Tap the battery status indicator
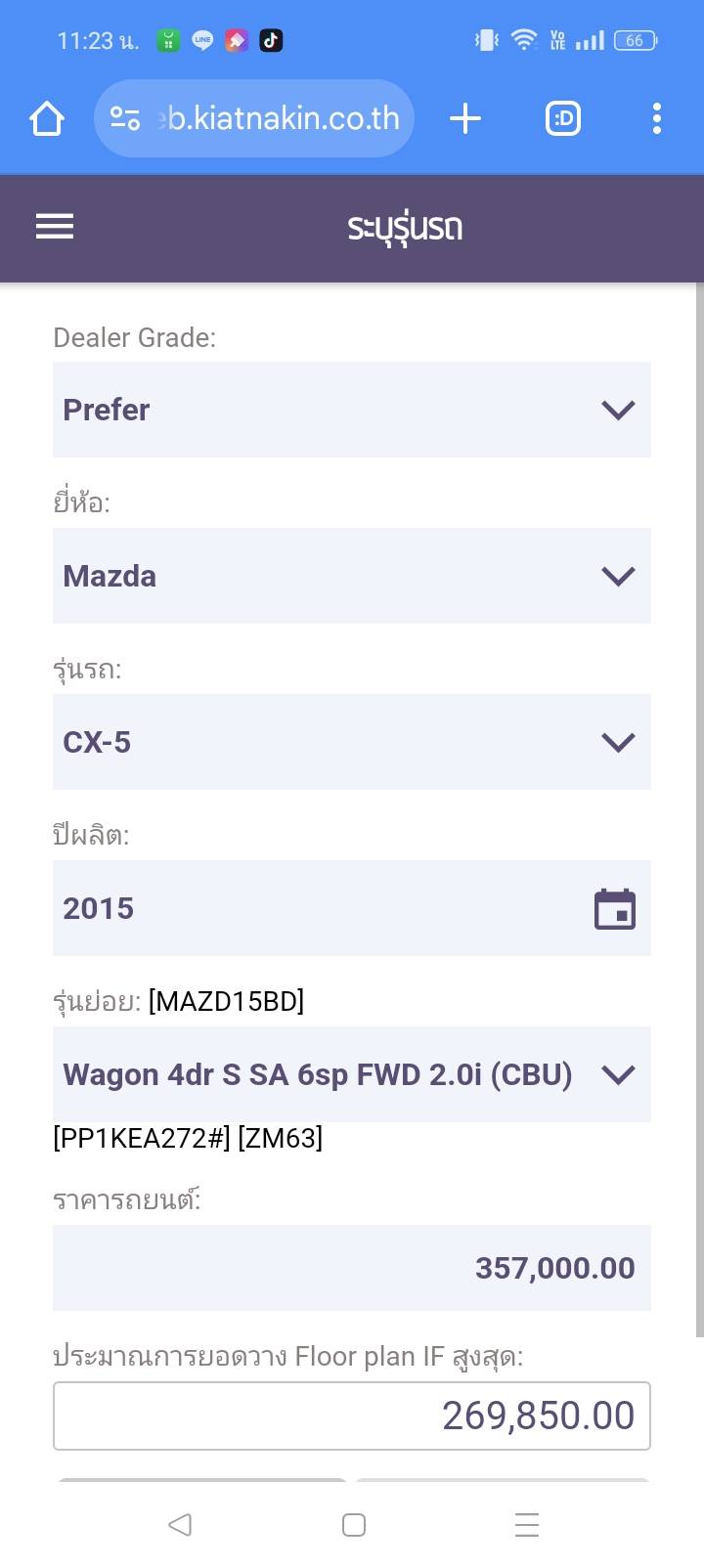This screenshot has width=704, height=1568. click(x=636, y=41)
